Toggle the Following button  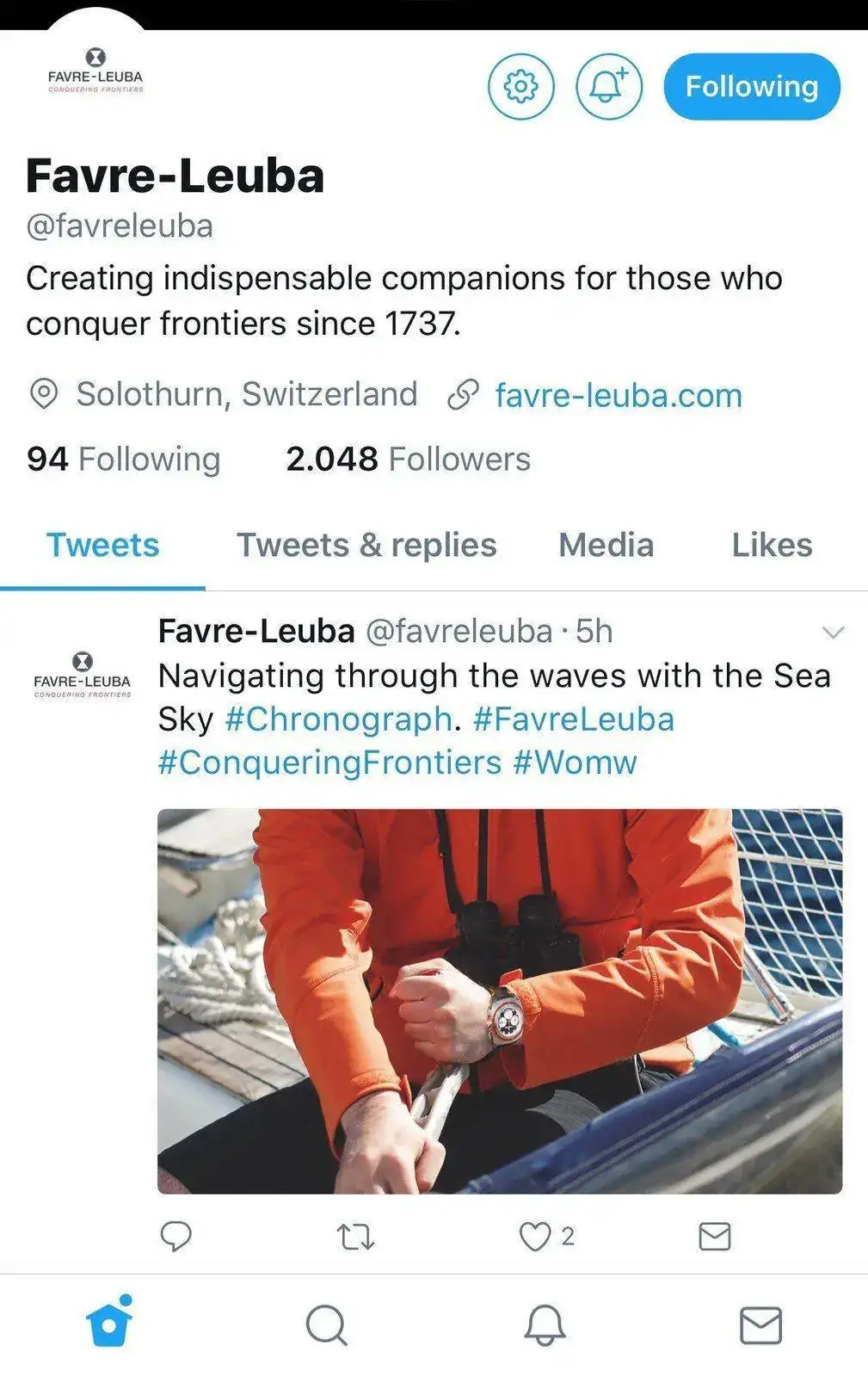coord(751,86)
